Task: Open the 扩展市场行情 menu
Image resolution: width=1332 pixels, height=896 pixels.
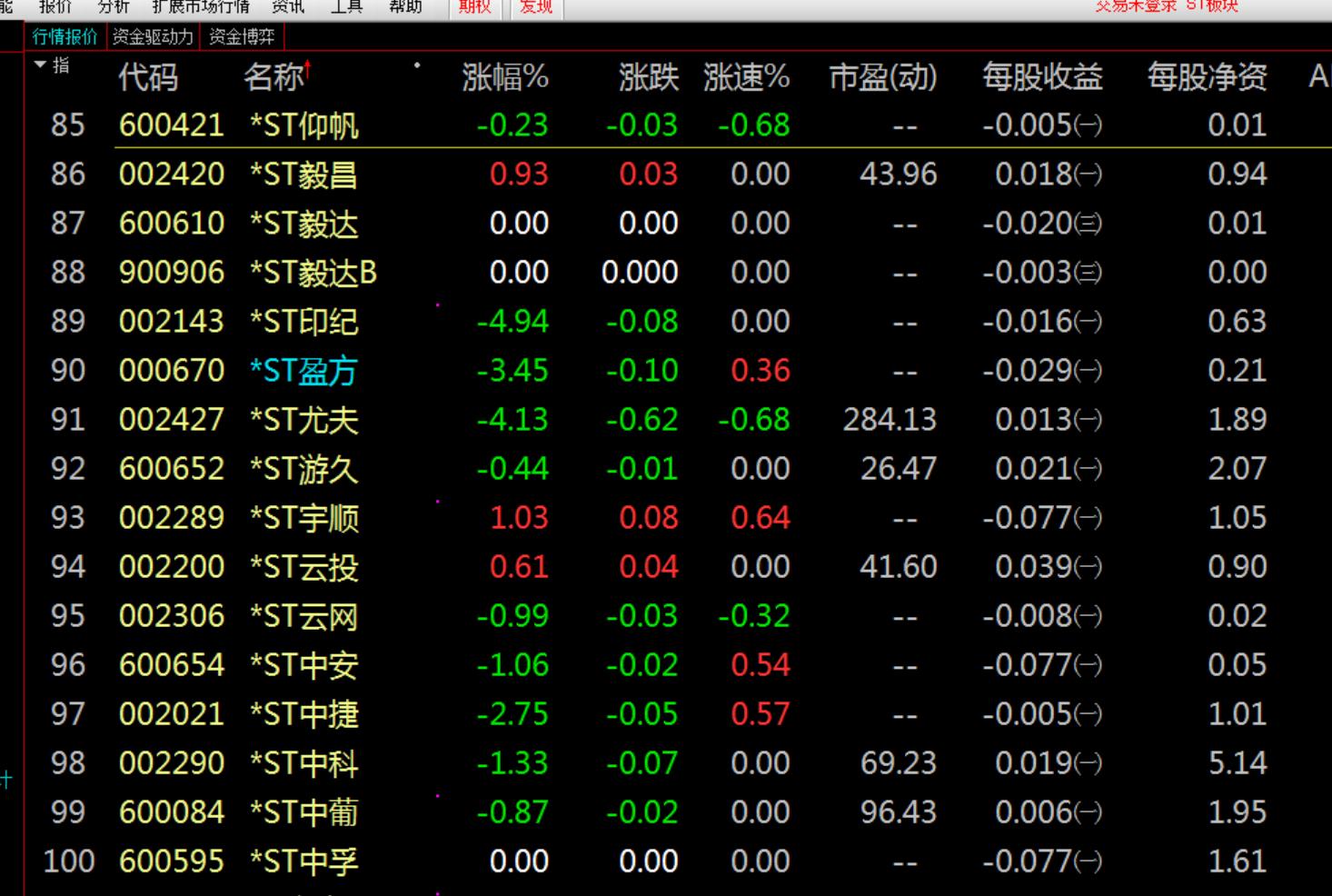Action: (x=201, y=6)
